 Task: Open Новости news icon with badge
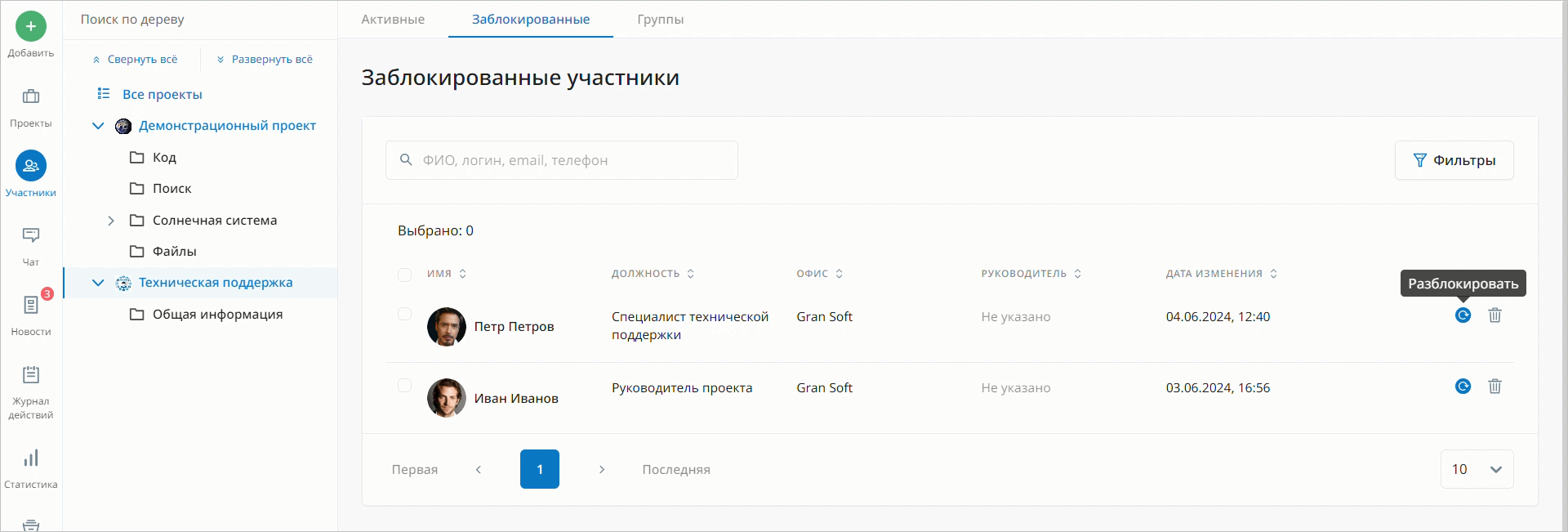pyautogui.click(x=31, y=305)
